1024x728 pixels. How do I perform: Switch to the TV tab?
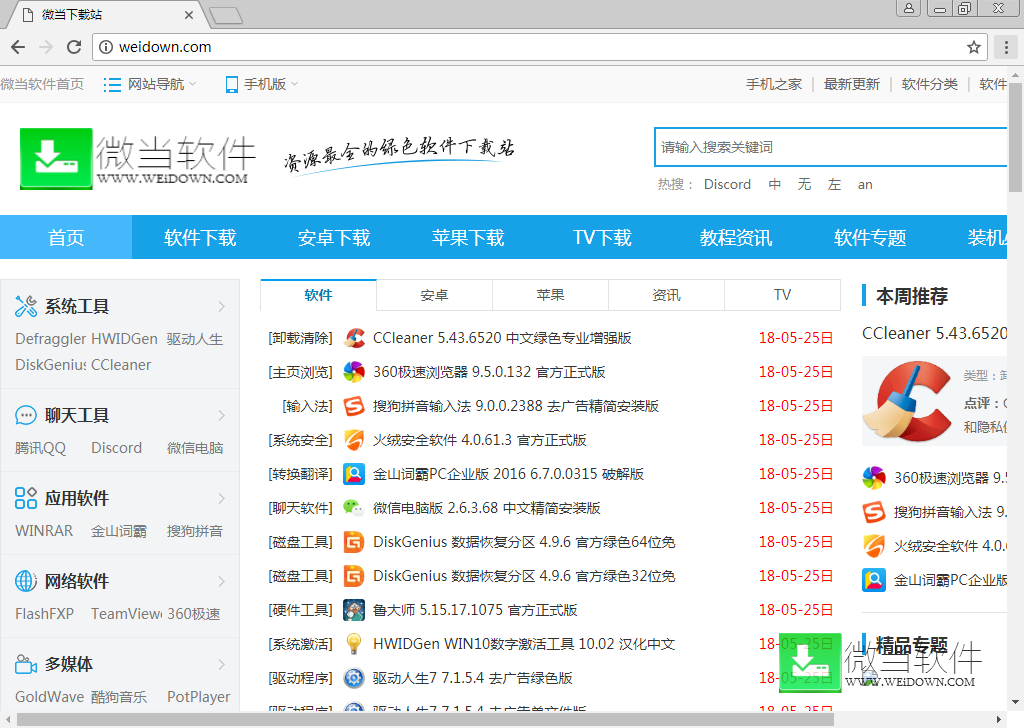click(782, 295)
